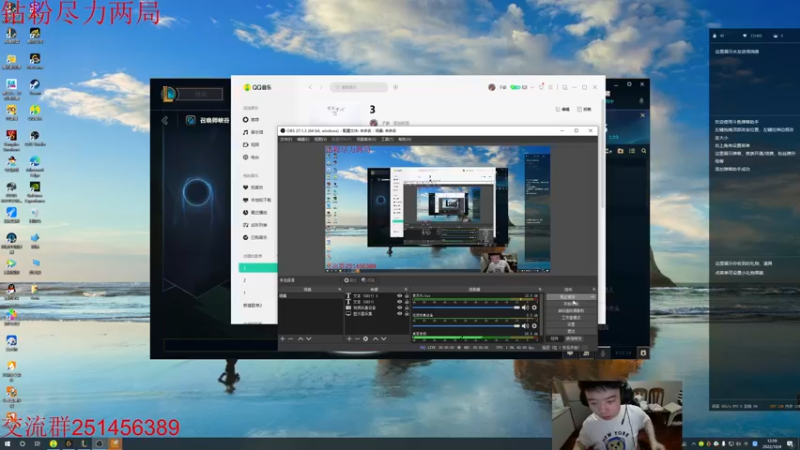
Task: Select the highlighted playlist in QQ Music sidebar
Action: coord(258,267)
